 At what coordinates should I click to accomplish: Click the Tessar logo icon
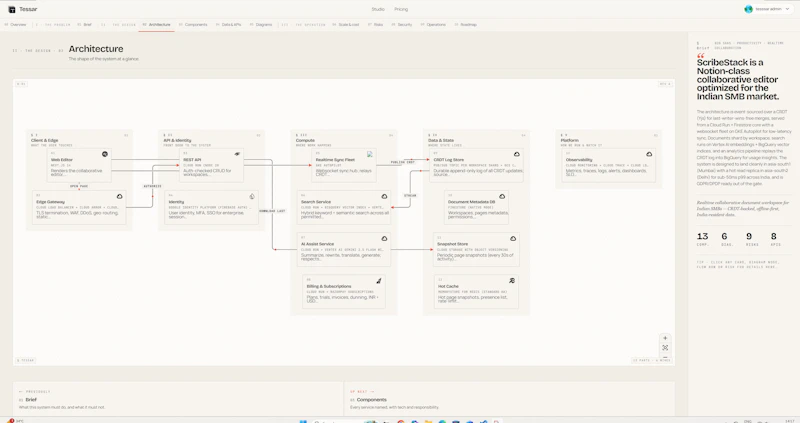(x=12, y=9)
